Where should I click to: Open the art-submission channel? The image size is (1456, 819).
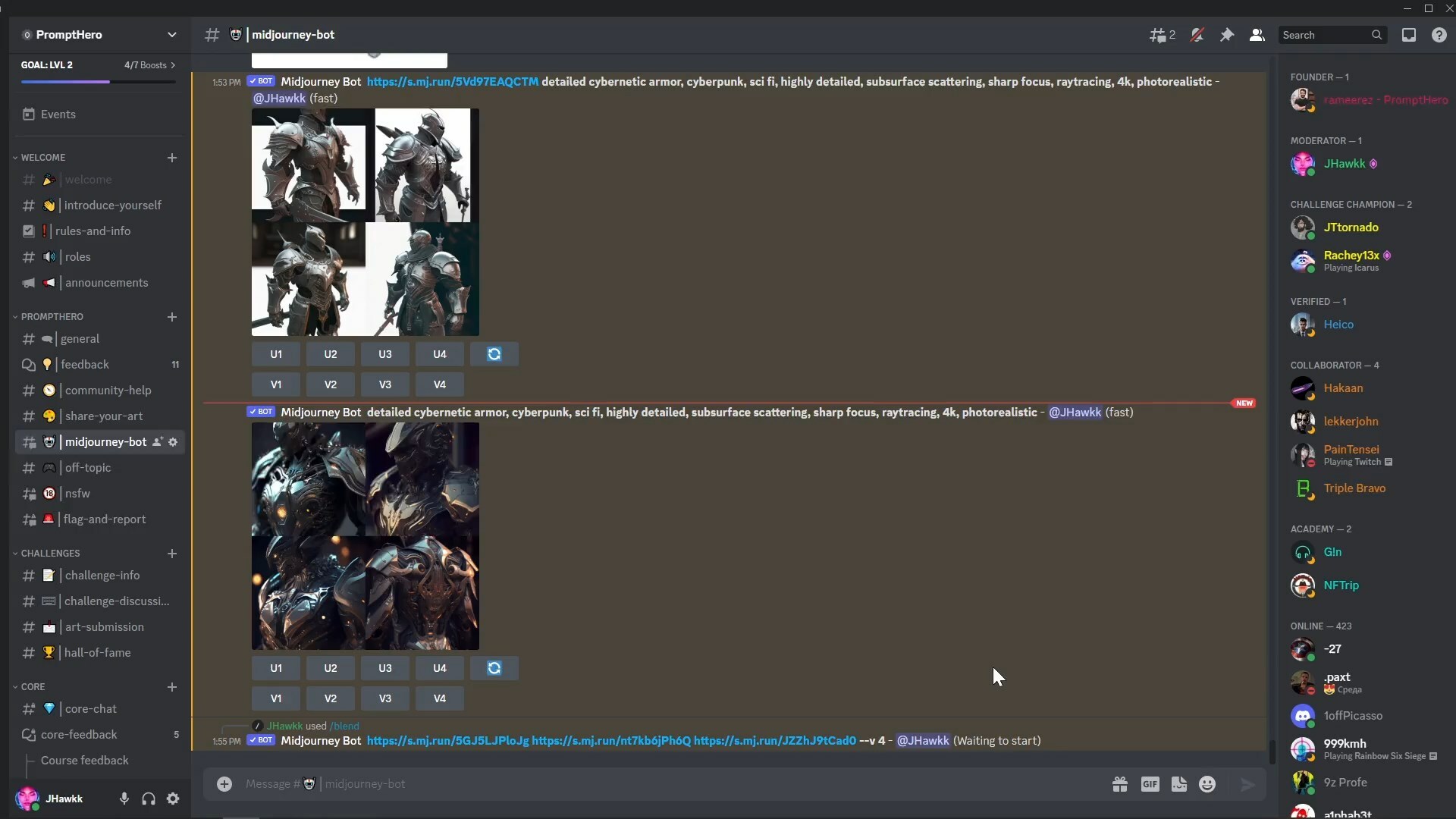pyautogui.click(x=99, y=627)
